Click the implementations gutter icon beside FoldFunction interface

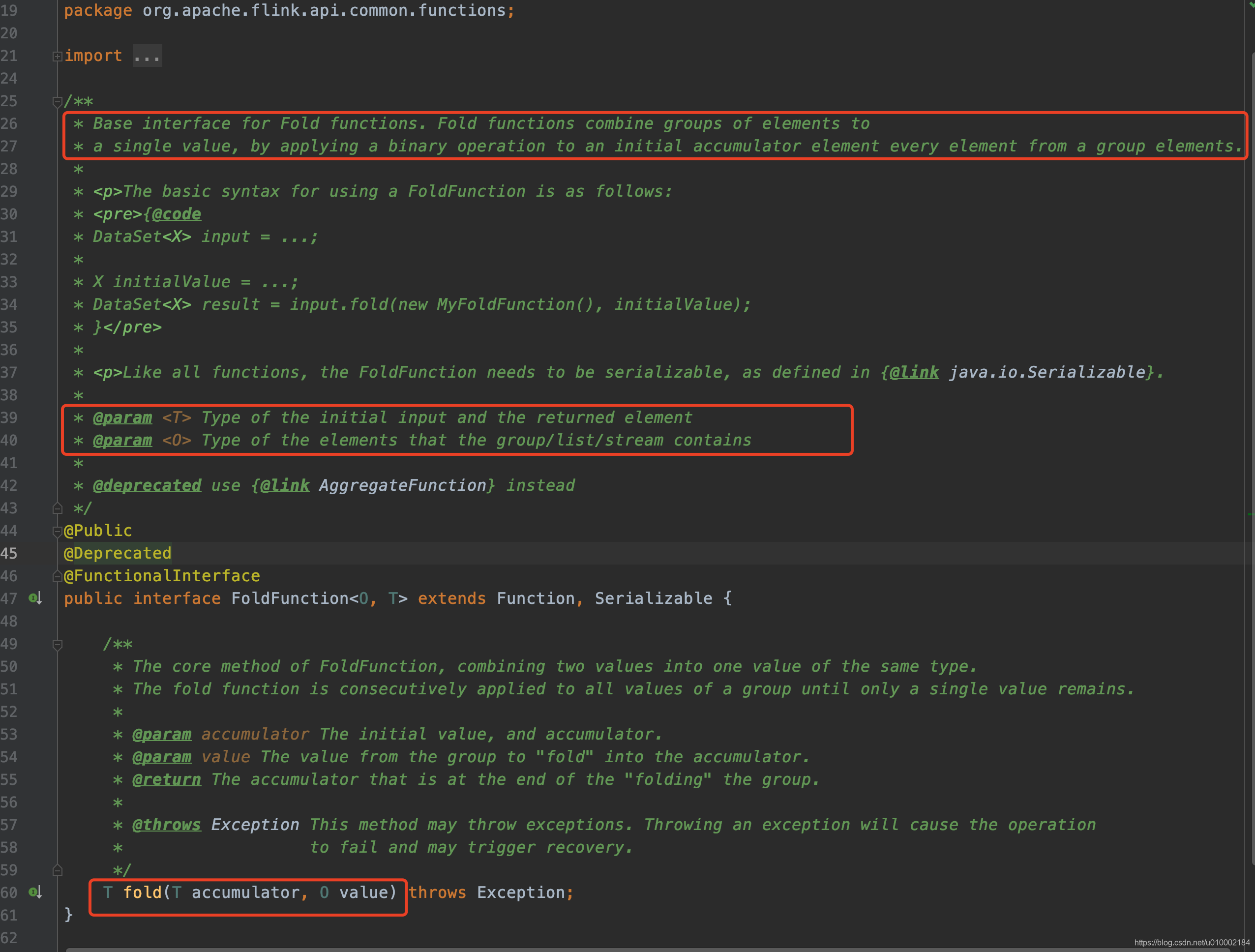coord(35,598)
